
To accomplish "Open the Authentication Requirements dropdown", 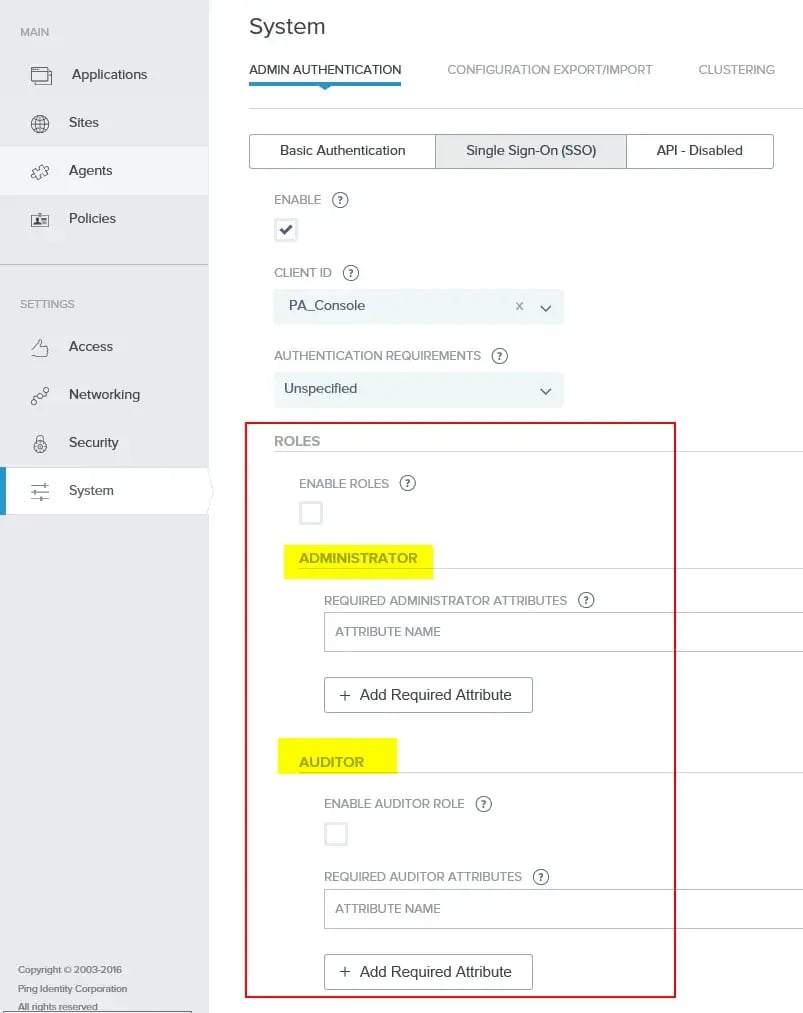I will click(546, 390).
